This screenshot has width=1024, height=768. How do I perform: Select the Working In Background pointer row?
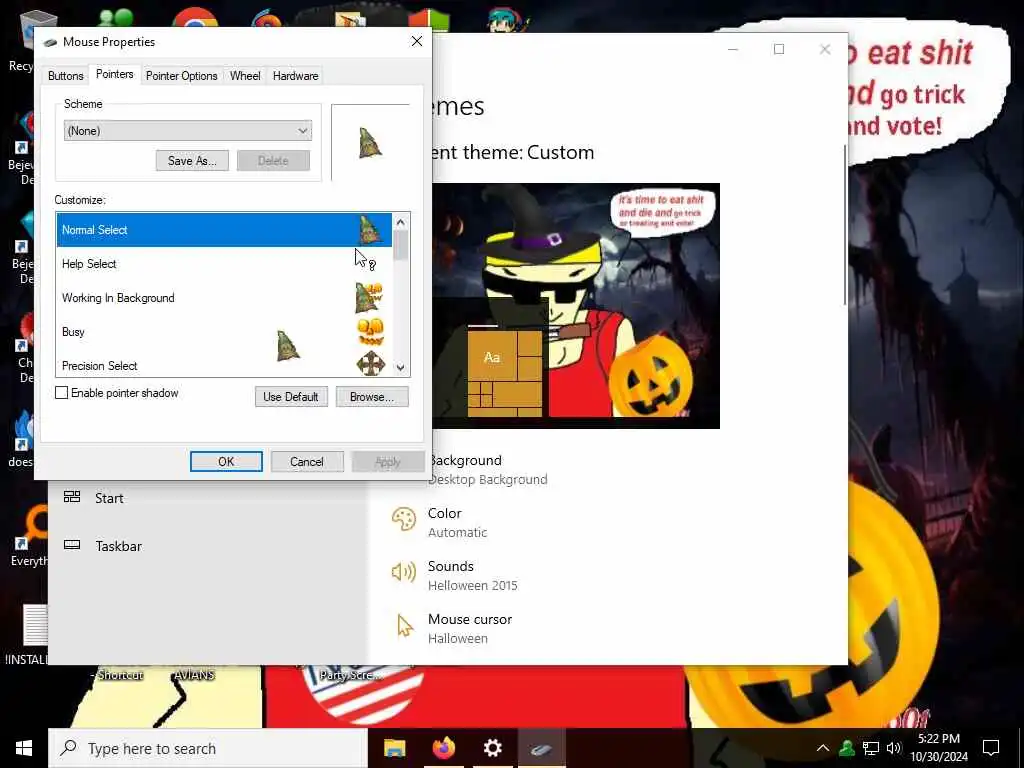click(223, 298)
